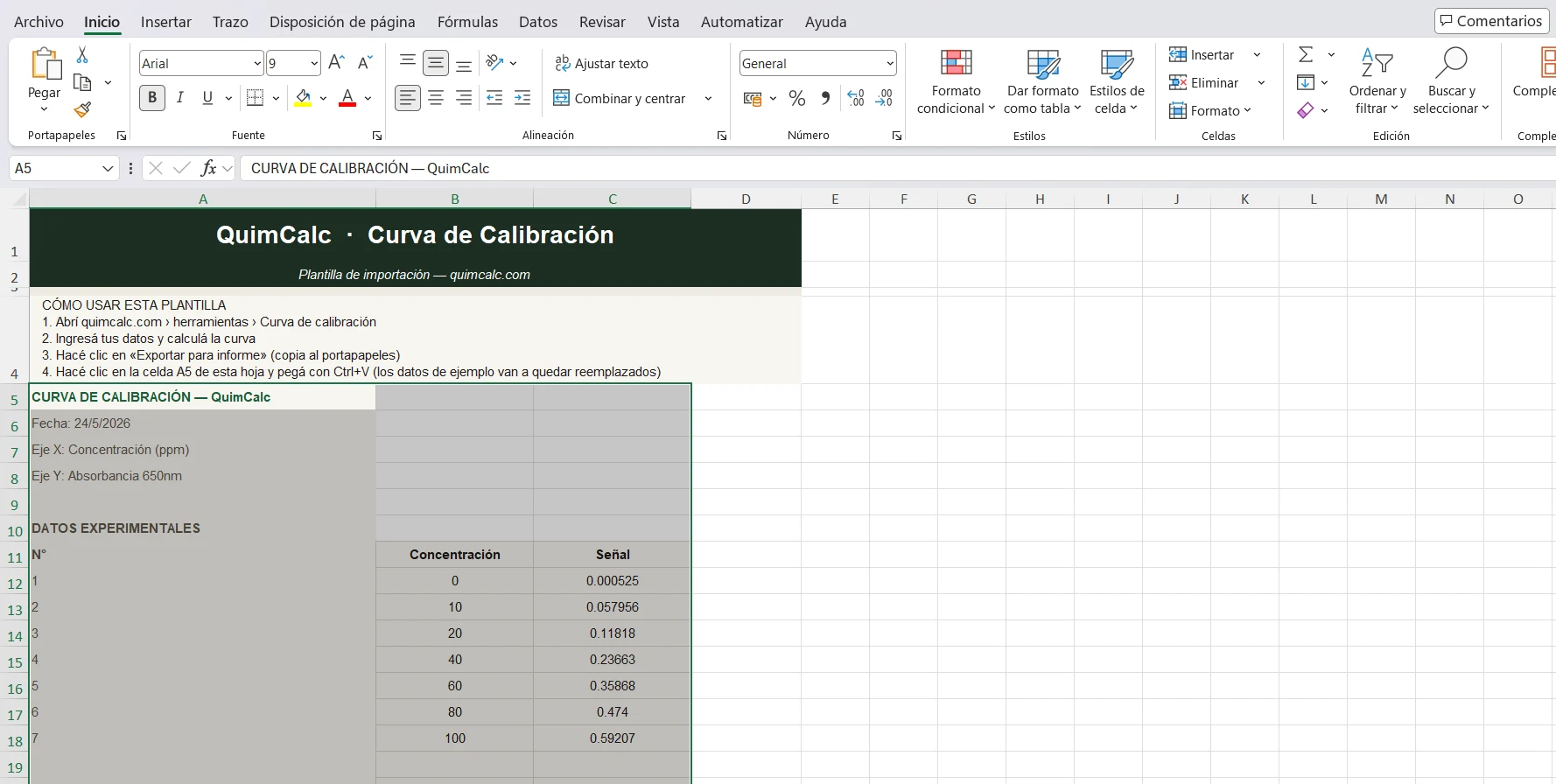Click Insertar cells button
Image resolution: width=1556 pixels, height=784 pixels.
coord(1202,54)
